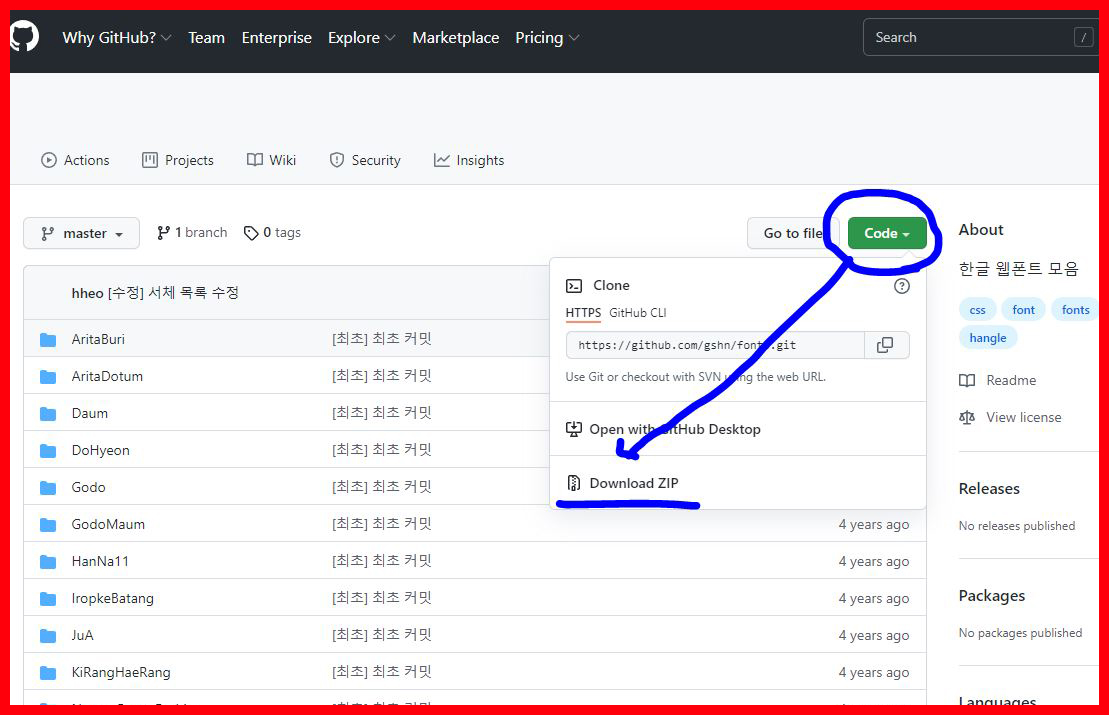
Task: Click the copy clone URL icon
Action: pos(885,345)
